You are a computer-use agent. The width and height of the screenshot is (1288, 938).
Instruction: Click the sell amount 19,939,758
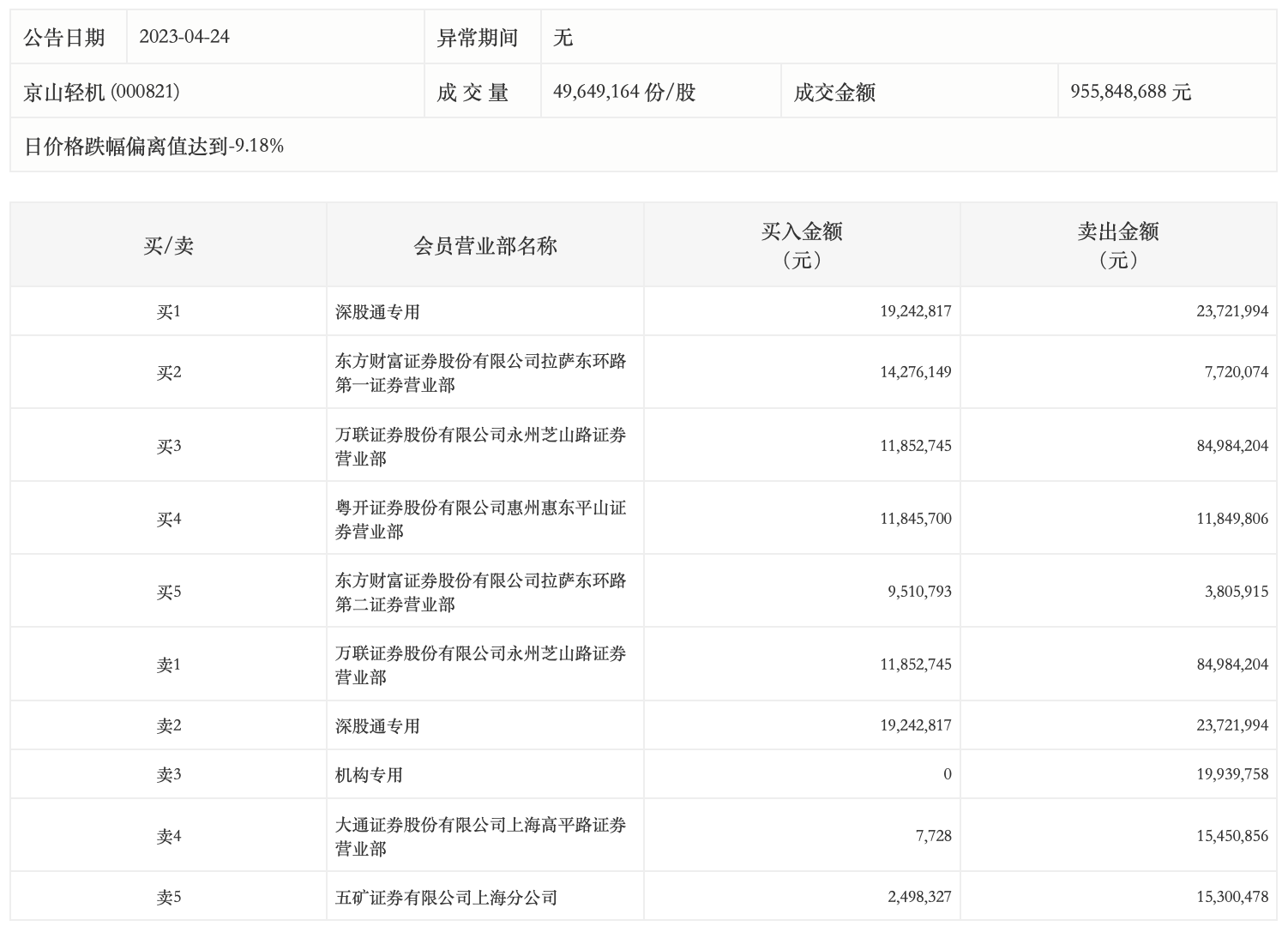pos(1231,774)
